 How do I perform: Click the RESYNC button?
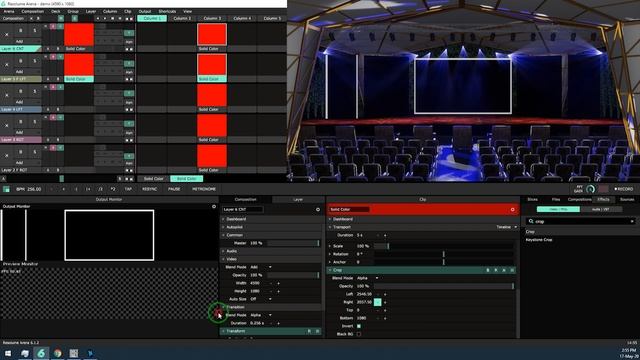[149, 189]
